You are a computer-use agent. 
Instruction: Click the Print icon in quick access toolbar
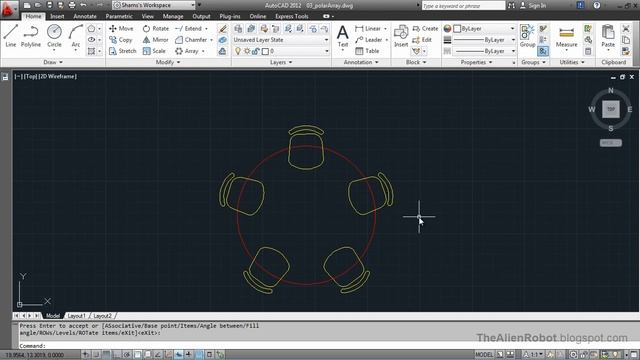72,5
